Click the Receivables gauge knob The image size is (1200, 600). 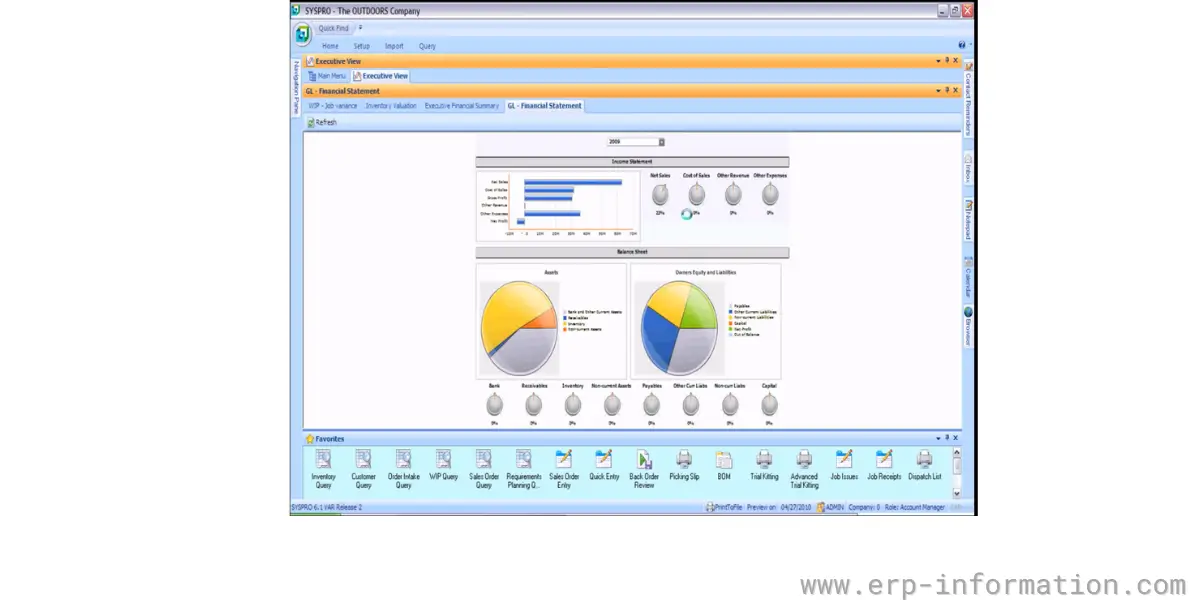pyautogui.click(x=534, y=405)
